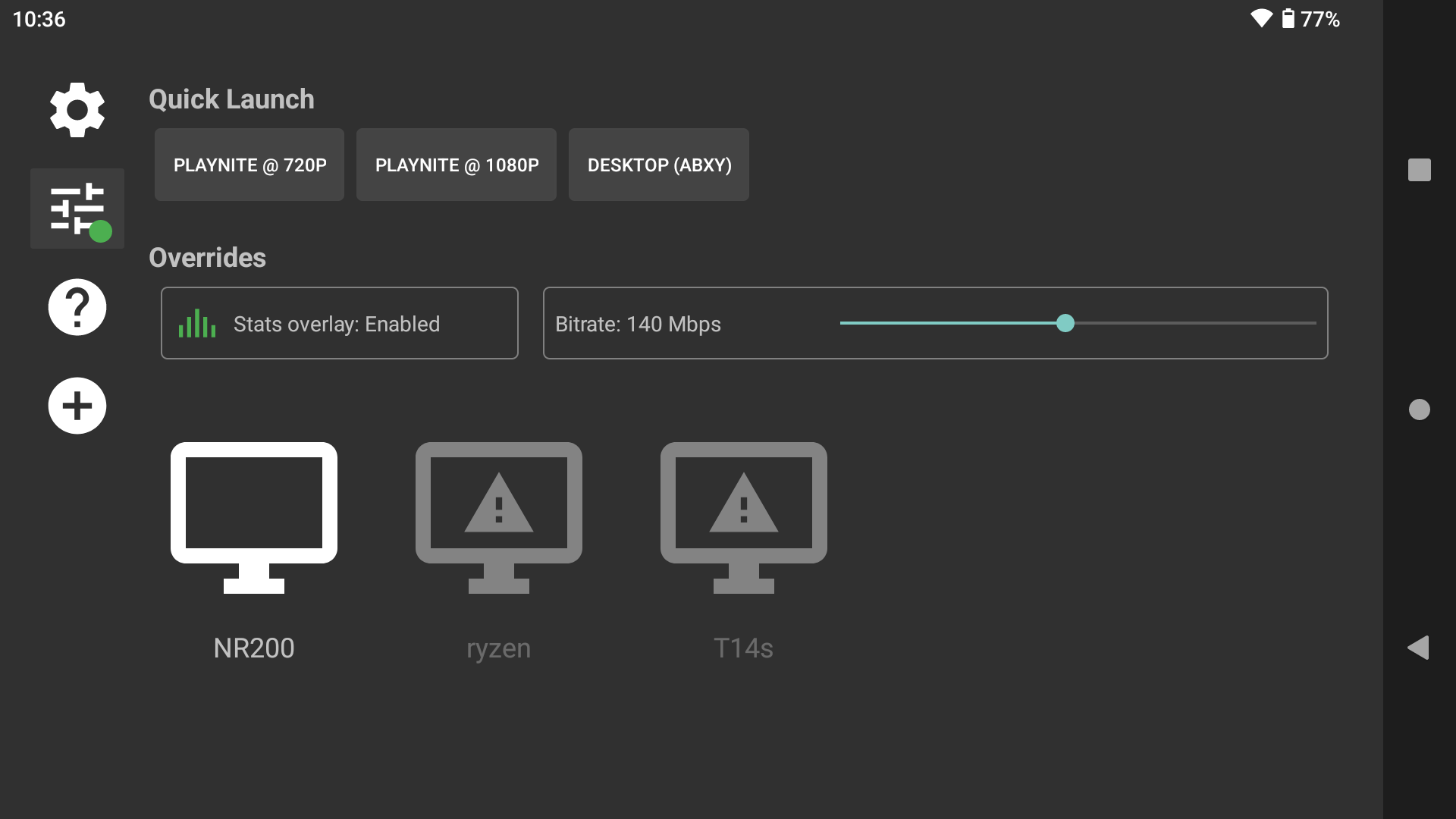Viewport: 1456px width, 819px height.
Task: Open the settings gear icon
Action: pos(77,110)
